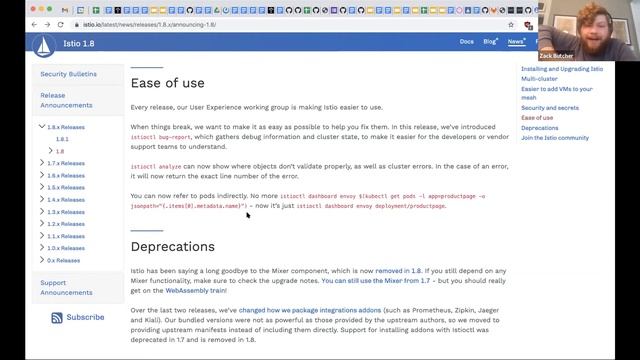
Task: Click the Subscribe link
Action: click(85, 317)
